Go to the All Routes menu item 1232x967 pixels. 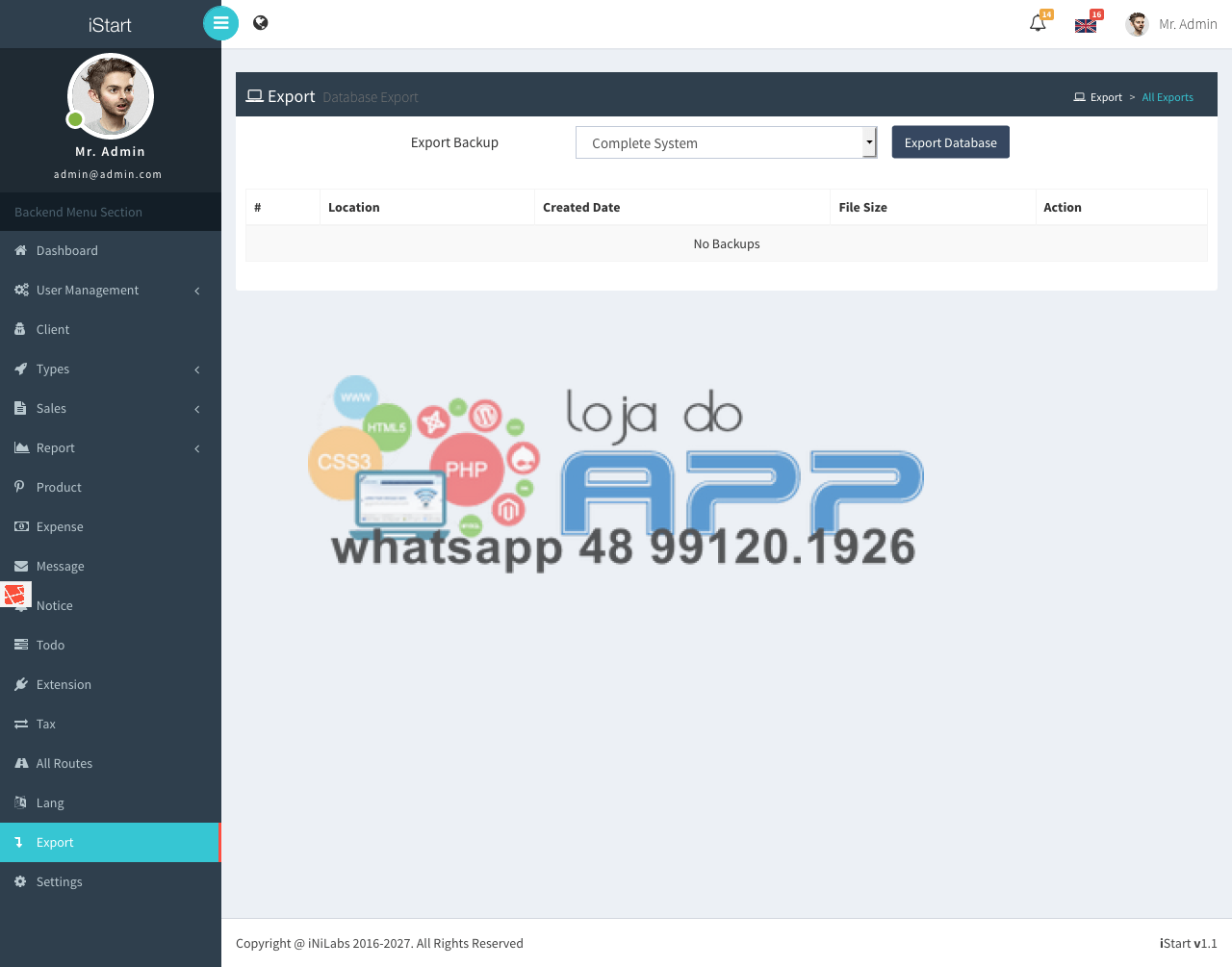64,763
